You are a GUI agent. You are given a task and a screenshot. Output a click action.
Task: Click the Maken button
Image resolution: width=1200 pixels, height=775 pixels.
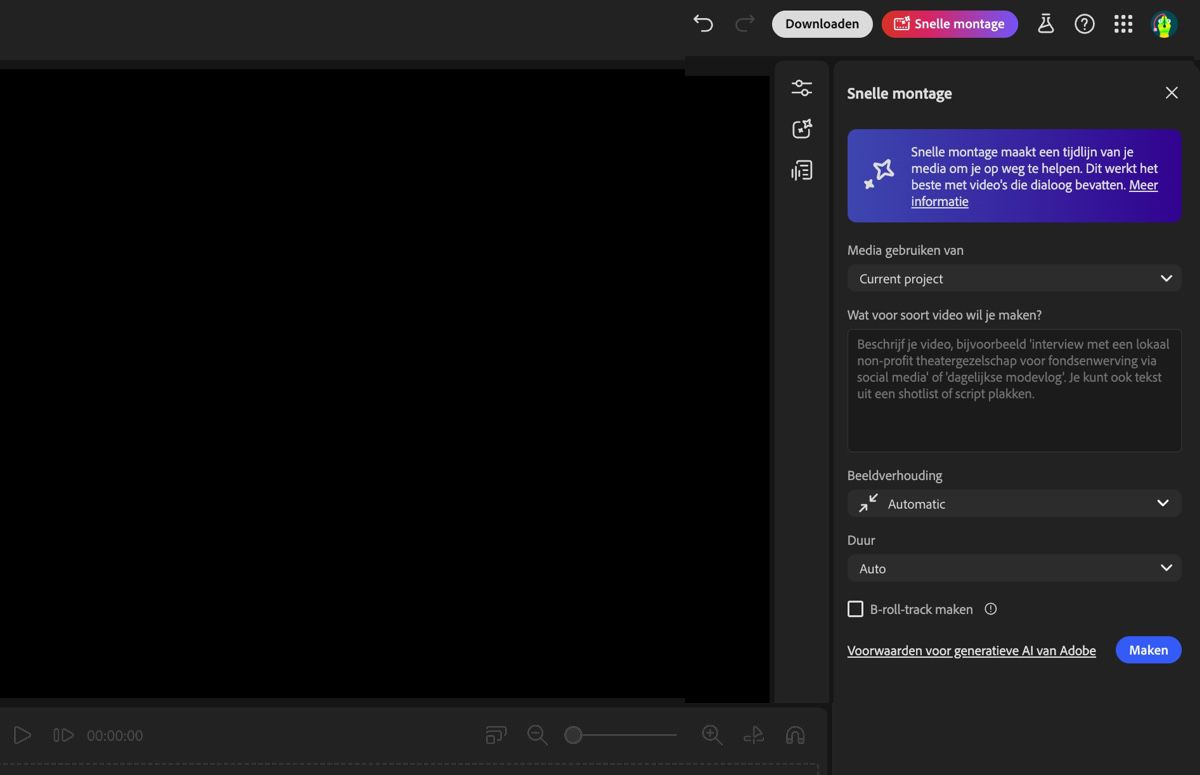coord(1148,650)
